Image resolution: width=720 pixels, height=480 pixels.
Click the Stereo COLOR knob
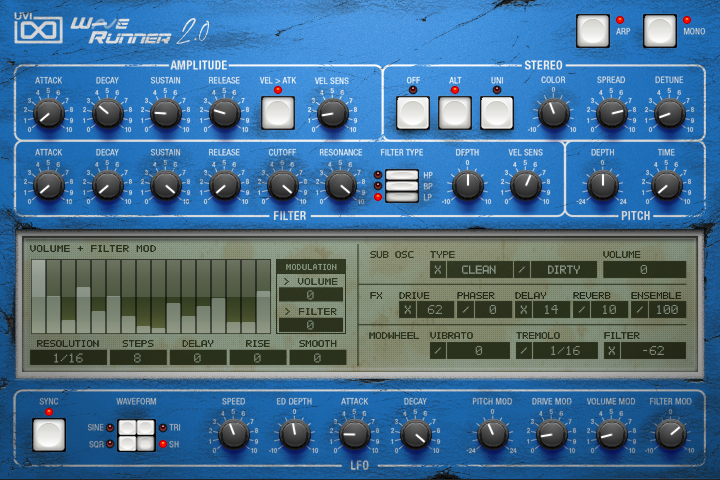coord(553,113)
